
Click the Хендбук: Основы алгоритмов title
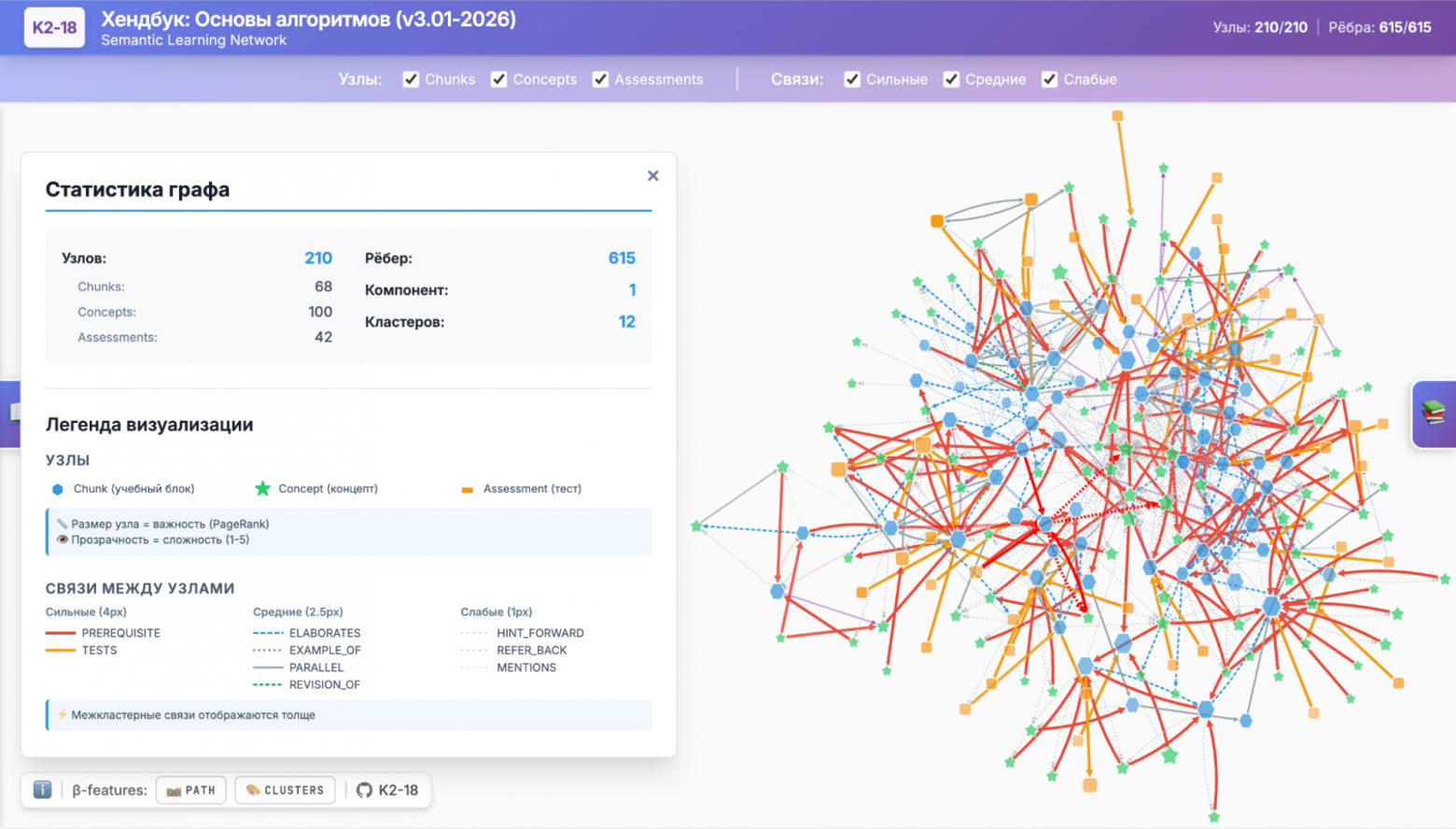click(309, 19)
